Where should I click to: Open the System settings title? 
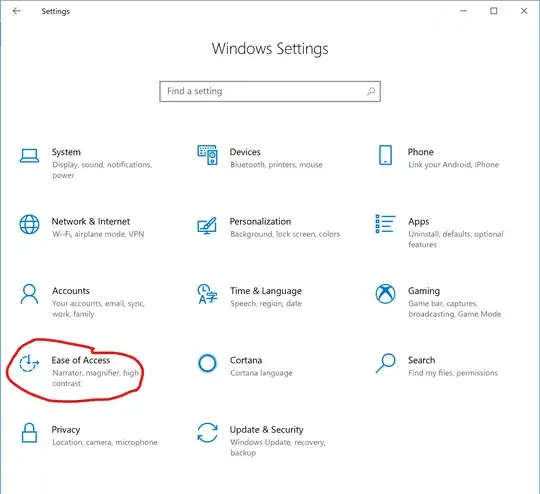(66, 152)
